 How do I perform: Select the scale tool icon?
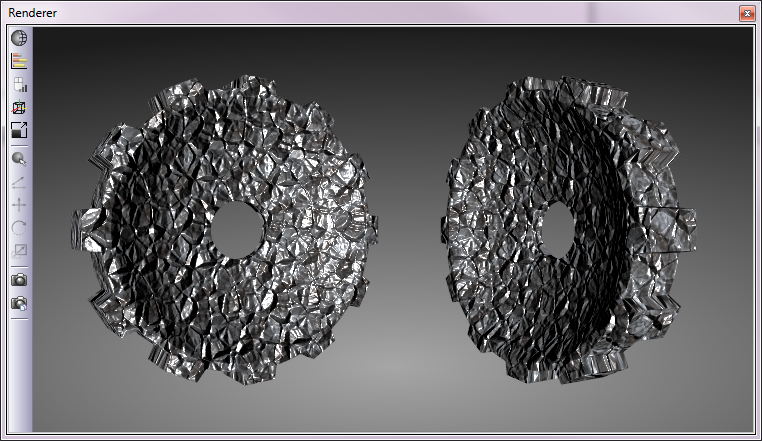coord(19,251)
